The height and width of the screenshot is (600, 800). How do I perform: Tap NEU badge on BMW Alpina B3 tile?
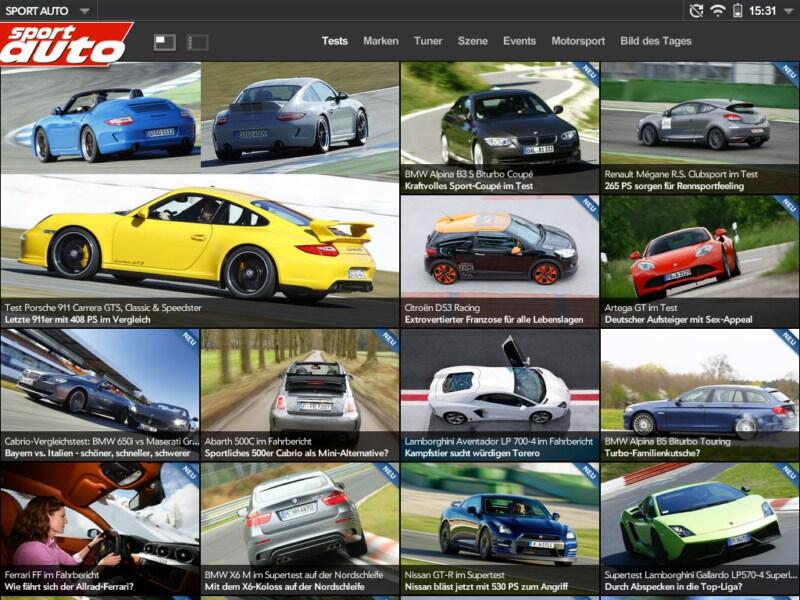pos(588,72)
